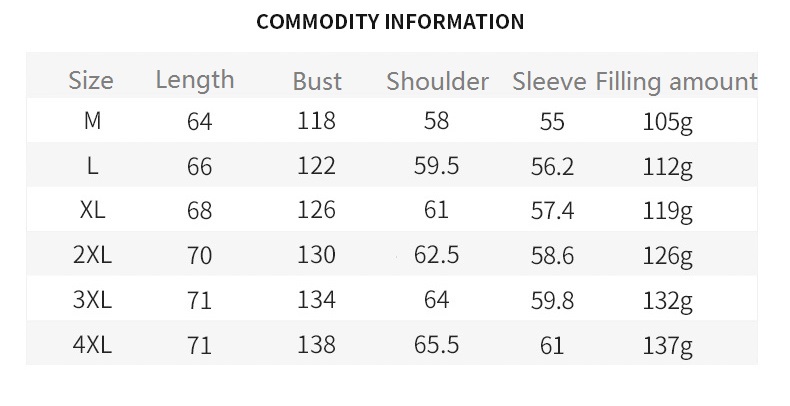Select the 126g filling amount cell
The height and width of the screenshot is (406, 790).
668,256
